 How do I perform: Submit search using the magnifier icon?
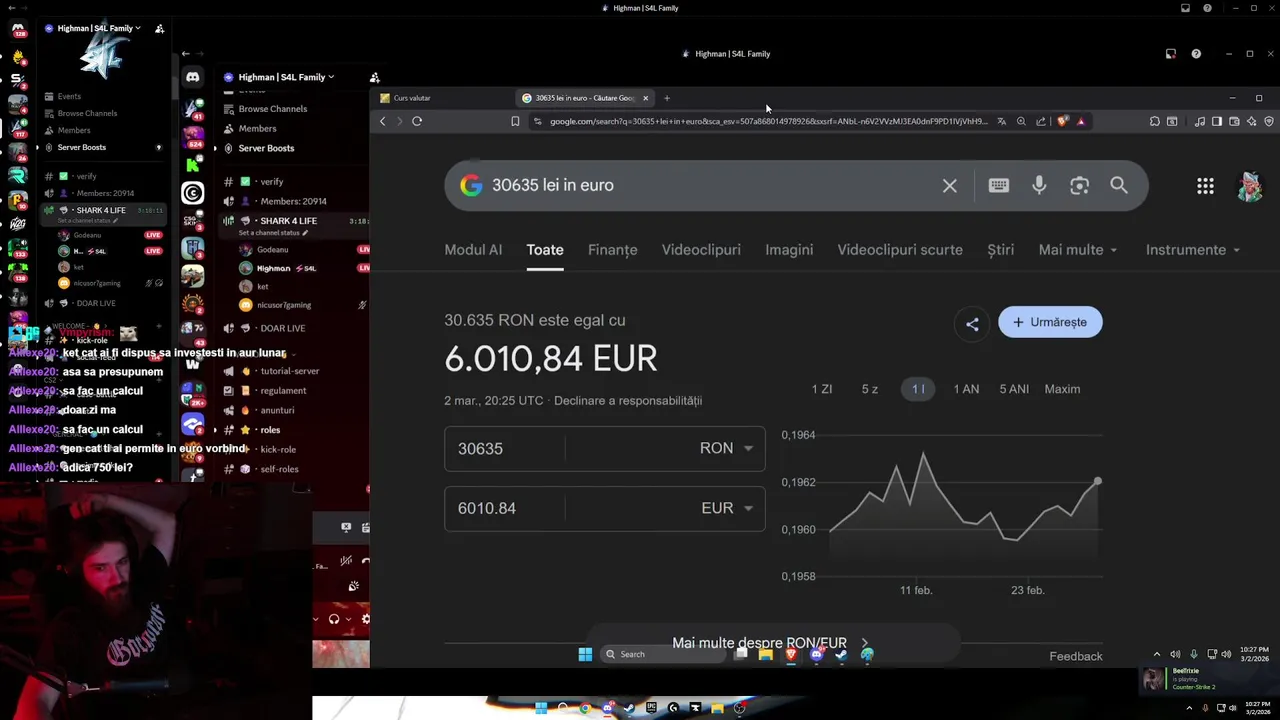[x=1118, y=185]
